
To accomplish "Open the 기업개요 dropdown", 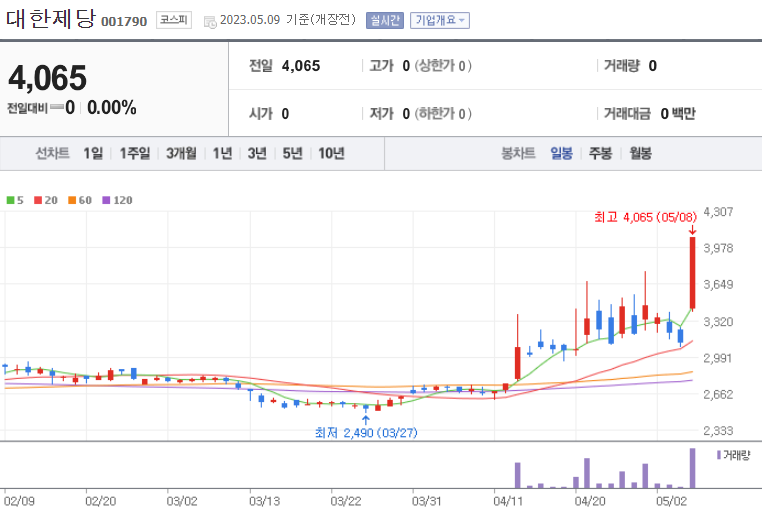I will [x=440, y=20].
